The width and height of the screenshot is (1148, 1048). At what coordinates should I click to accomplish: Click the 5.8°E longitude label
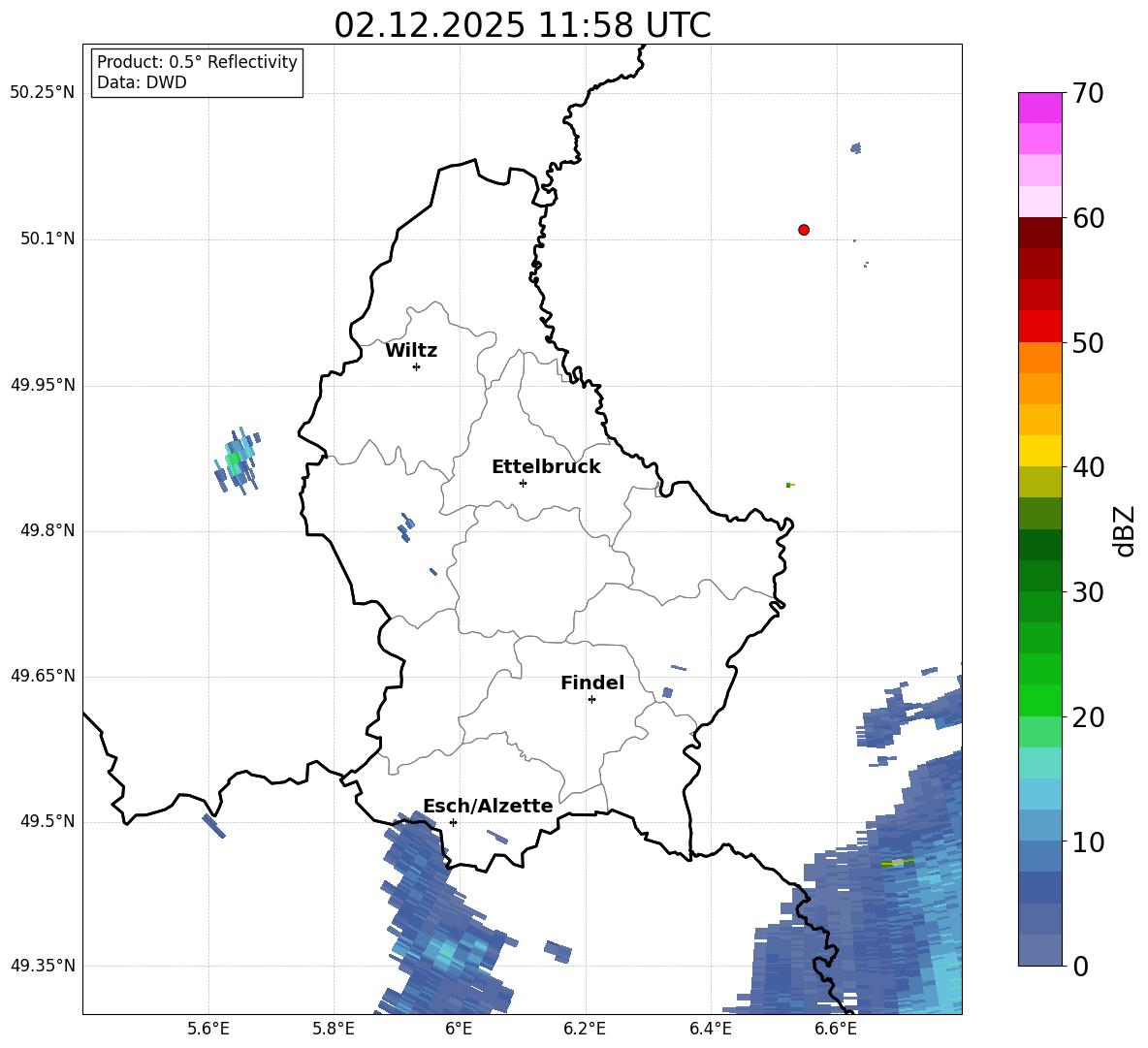coord(334,1029)
